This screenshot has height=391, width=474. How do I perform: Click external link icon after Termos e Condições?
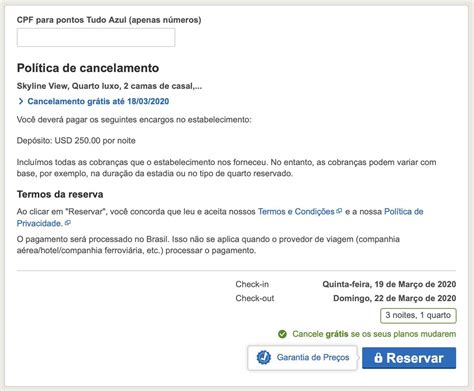339,211
